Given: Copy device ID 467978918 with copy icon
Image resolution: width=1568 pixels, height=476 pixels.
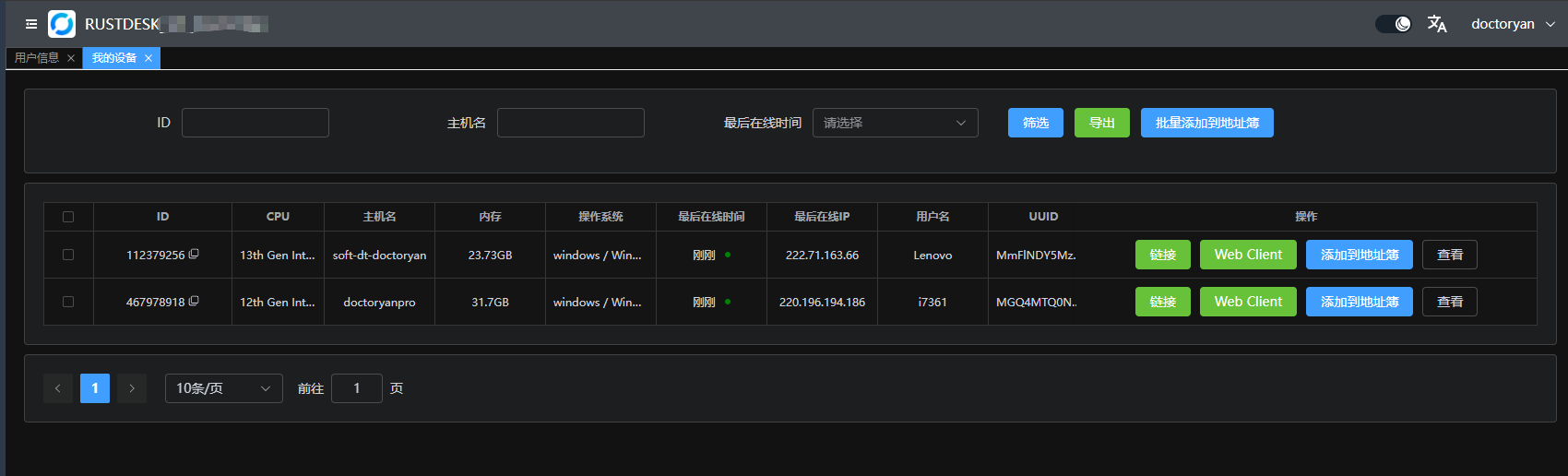Looking at the screenshot, I should click(194, 302).
